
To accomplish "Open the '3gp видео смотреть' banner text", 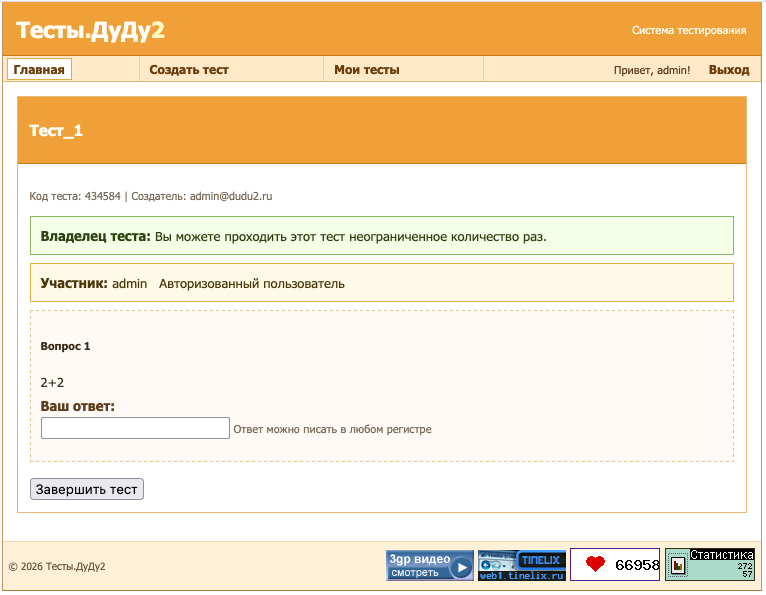I will pyautogui.click(x=418, y=565).
